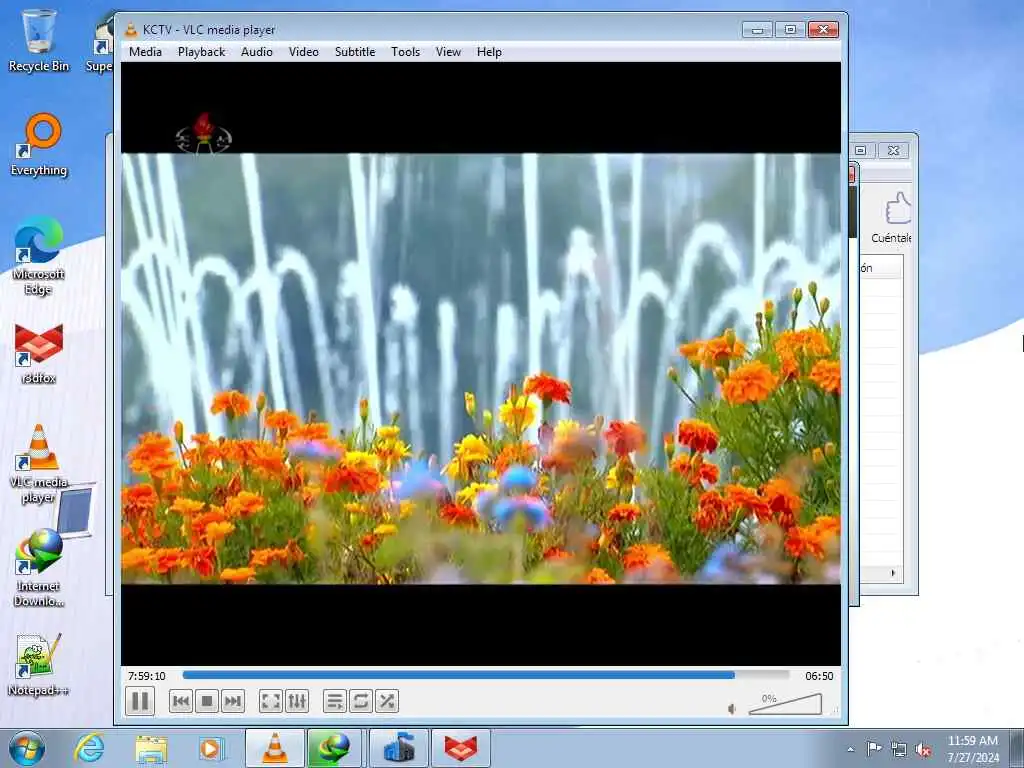The image size is (1024, 768).
Task: Open Windows Media Player from taskbar
Action: pyautogui.click(x=212, y=749)
